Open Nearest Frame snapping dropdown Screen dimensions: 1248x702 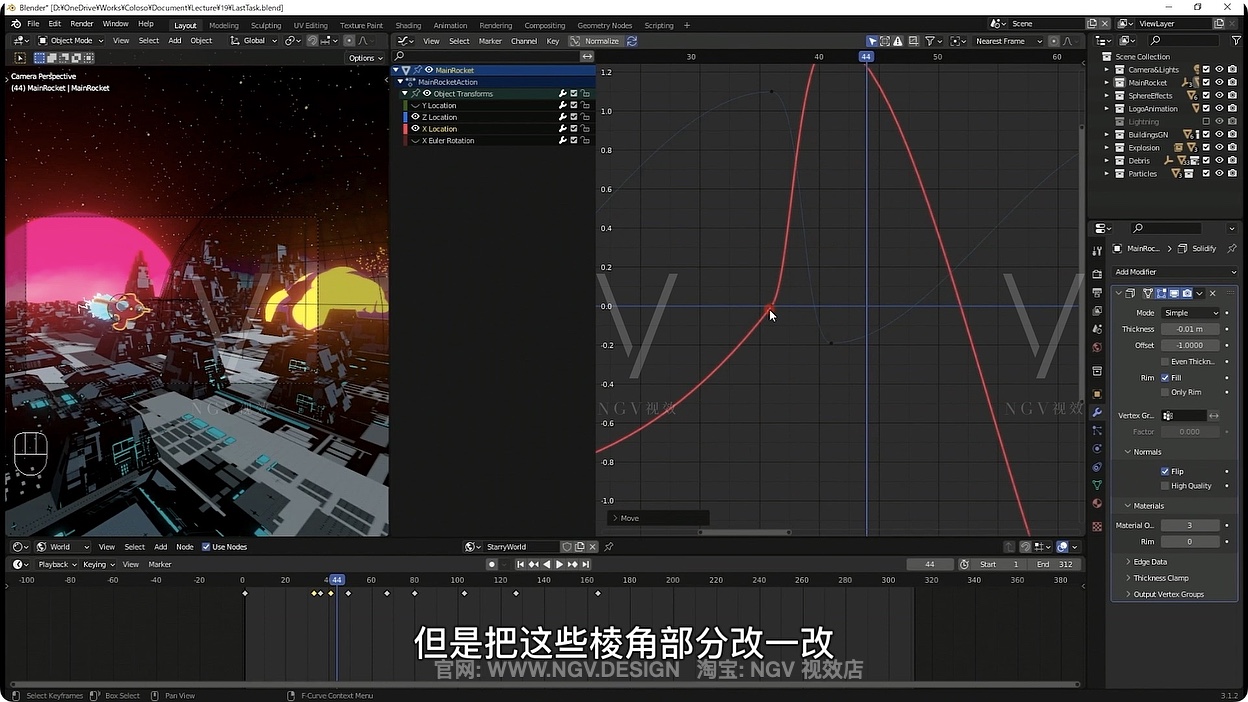pos(1009,41)
